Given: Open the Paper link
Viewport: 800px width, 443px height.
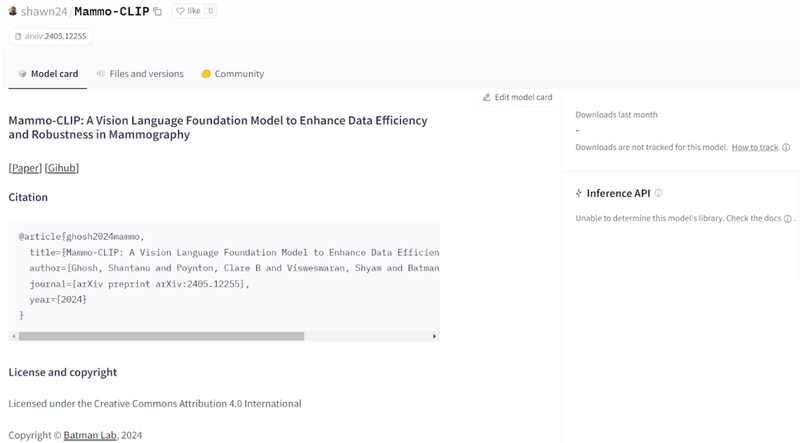Looking at the screenshot, I should click(25, 168).
